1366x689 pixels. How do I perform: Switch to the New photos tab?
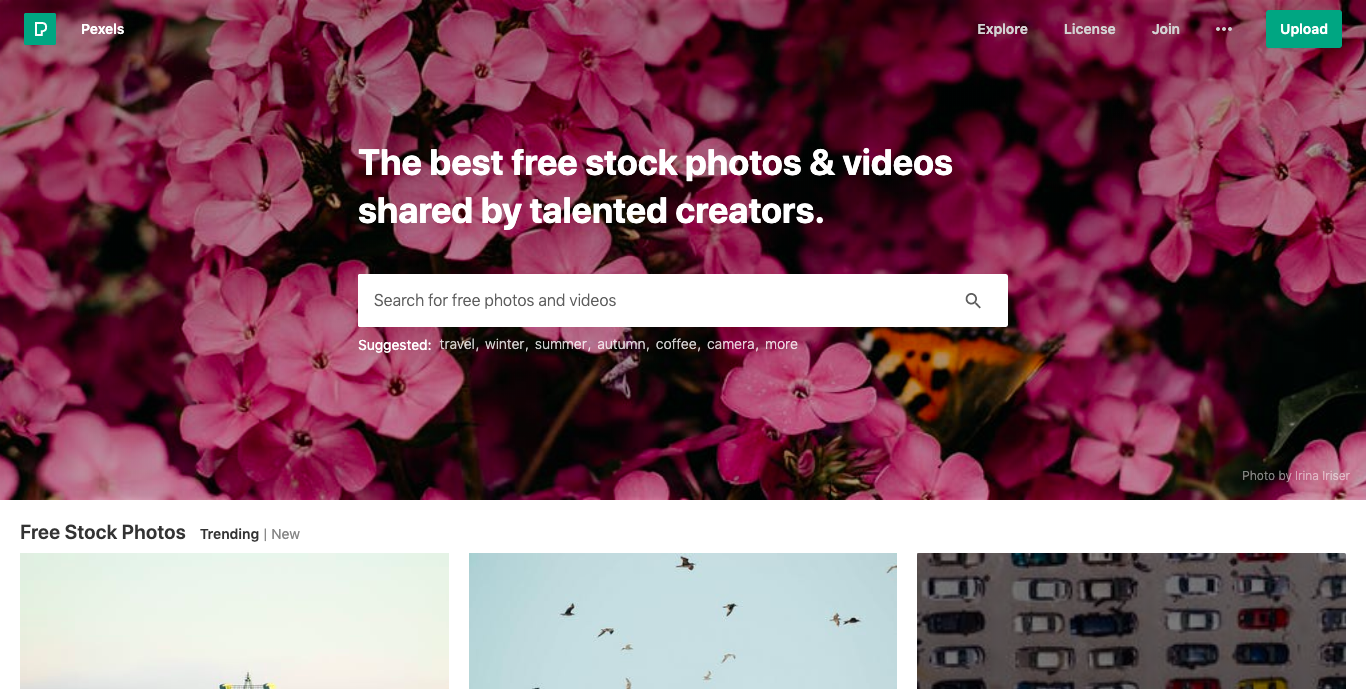(x=285, y=534)
